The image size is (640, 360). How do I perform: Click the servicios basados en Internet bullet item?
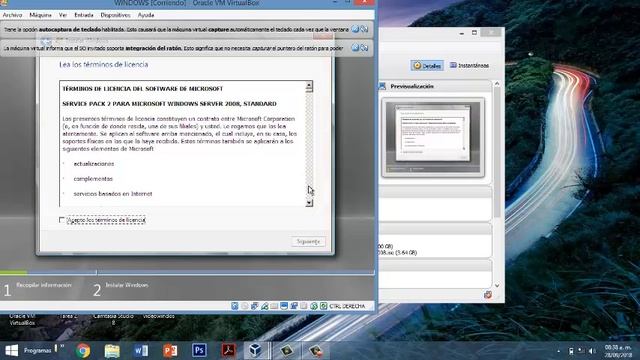113,194
